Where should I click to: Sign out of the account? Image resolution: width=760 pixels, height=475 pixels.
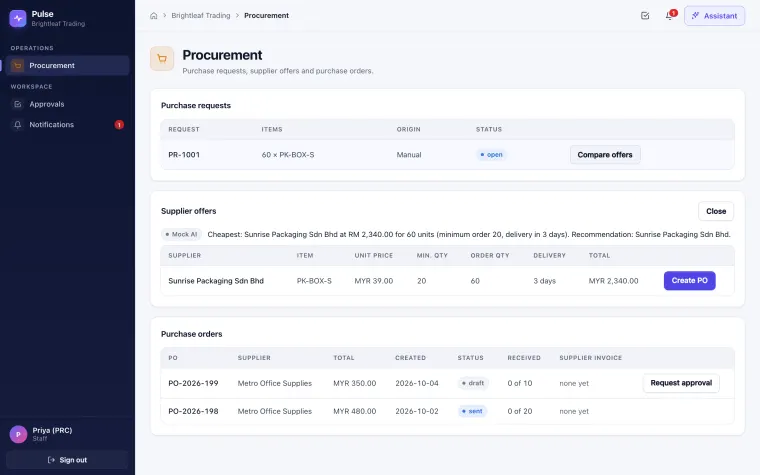point(67,460)
